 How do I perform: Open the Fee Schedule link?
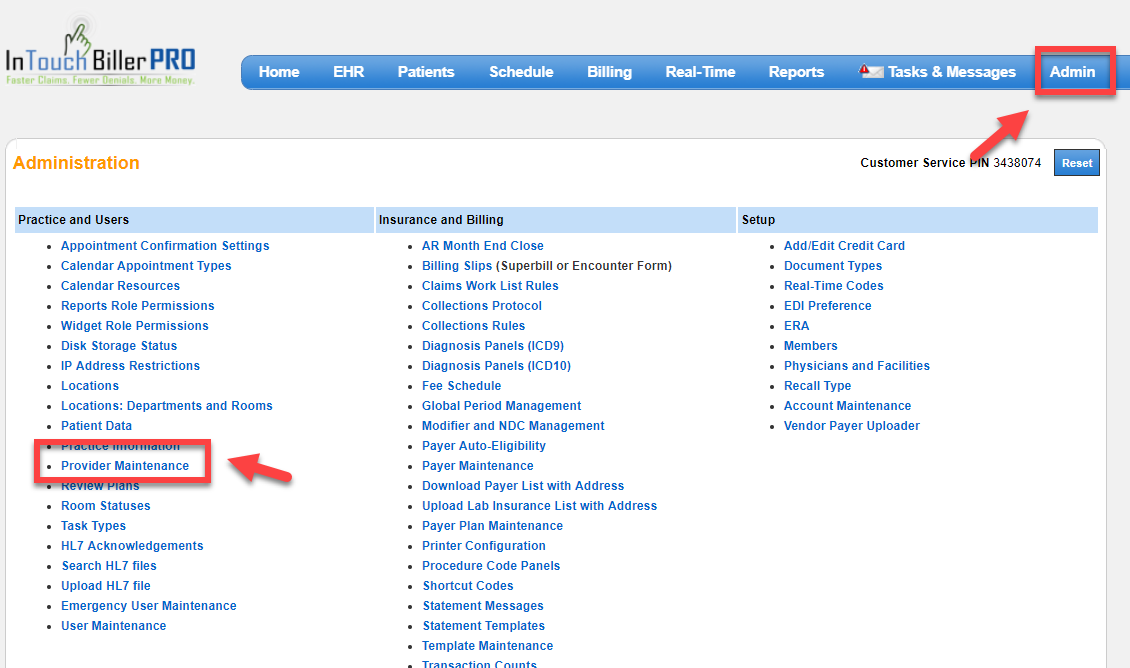[461, 386]
